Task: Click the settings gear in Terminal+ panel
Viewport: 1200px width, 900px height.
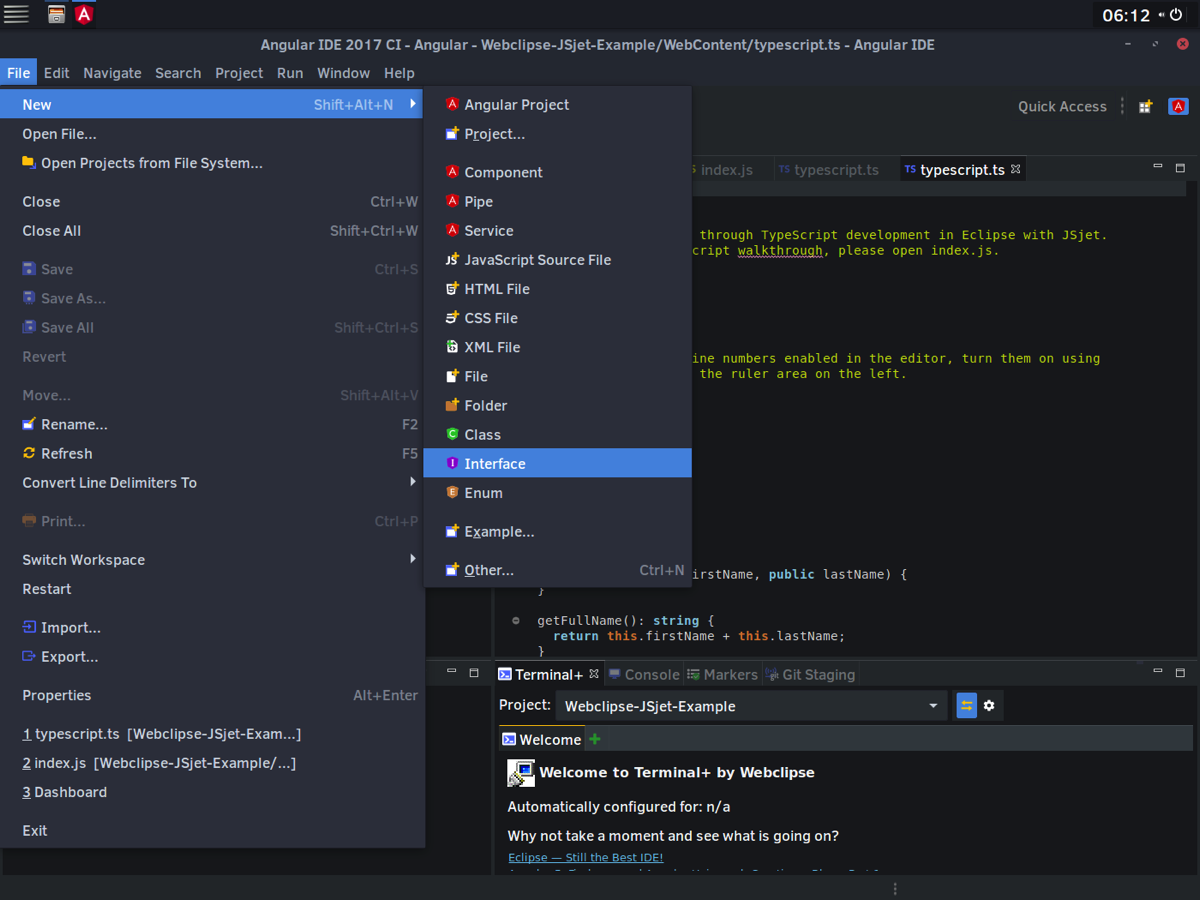Action: (989, 705)
